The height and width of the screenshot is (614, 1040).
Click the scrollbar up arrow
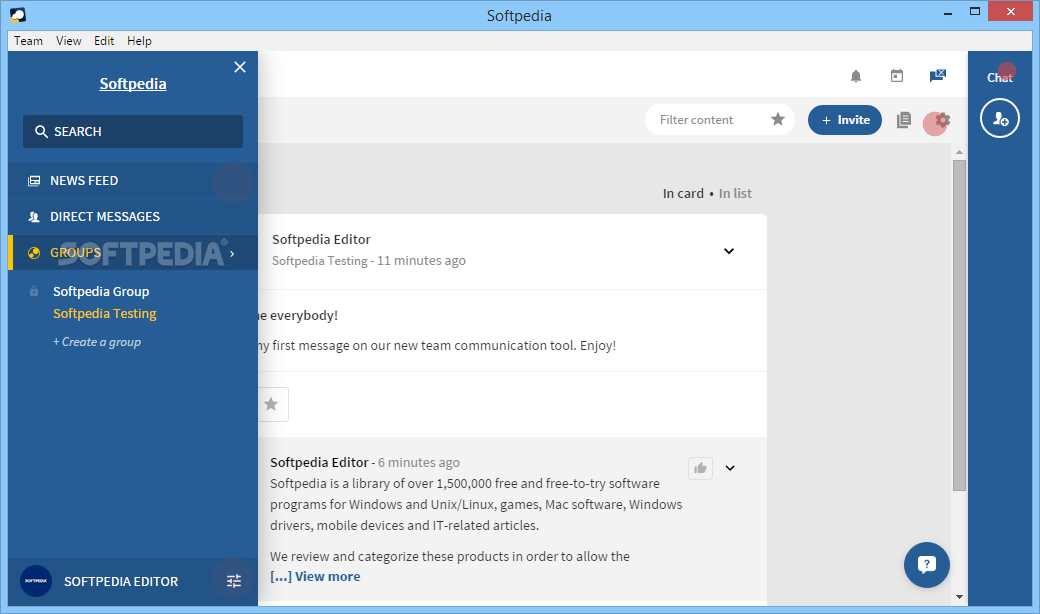pyautogui.click(x=959, y=153)
